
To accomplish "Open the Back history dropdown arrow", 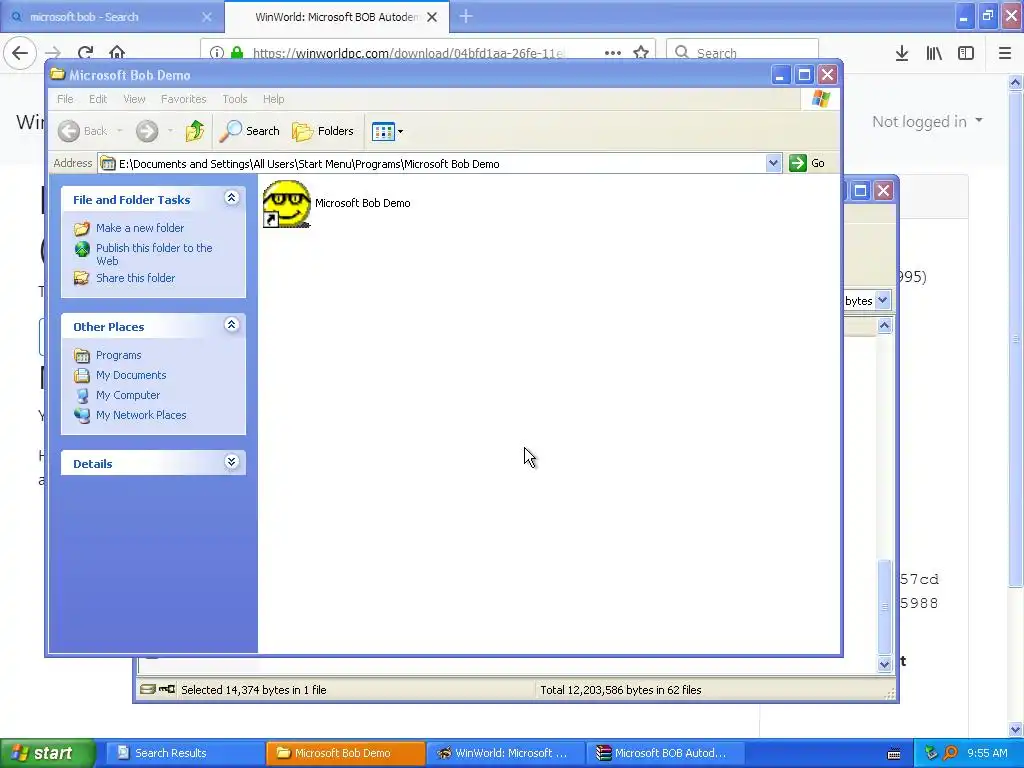I will coord(120,131).
